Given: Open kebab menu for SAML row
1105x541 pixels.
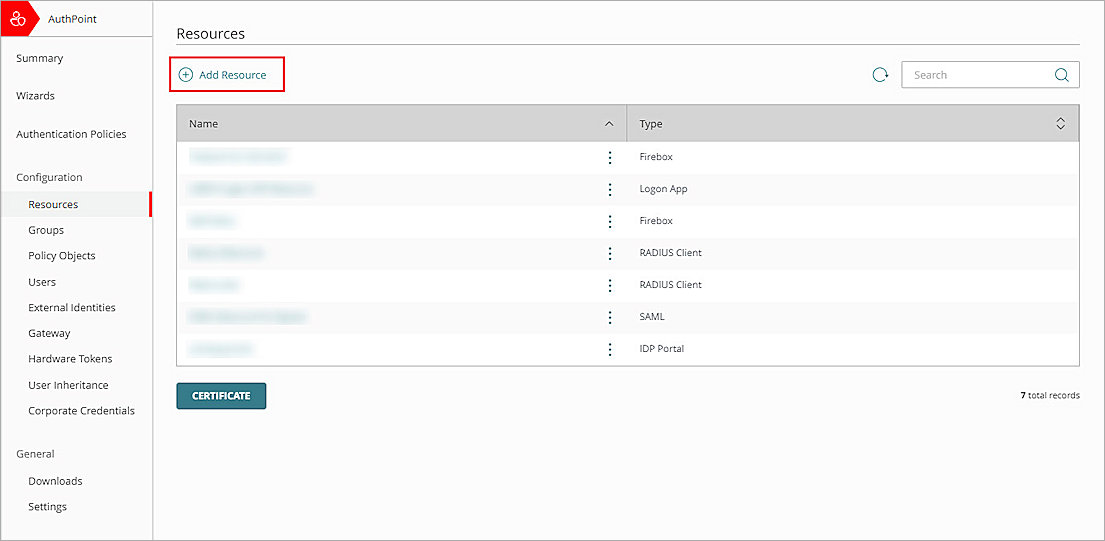Looking at the screenshot, I should (610, 317).
